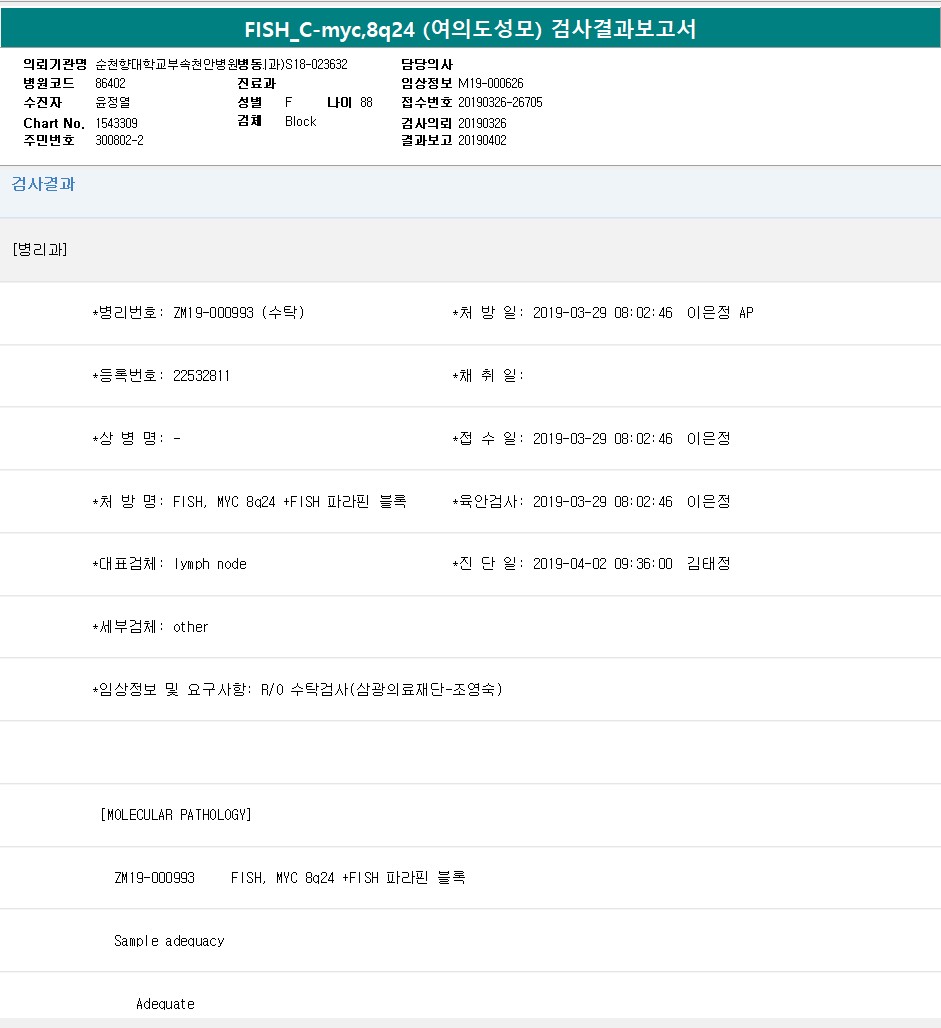This screenshot has width=941, height=1028.
Task: Select result report date 20190402
Action: (482, 140)
